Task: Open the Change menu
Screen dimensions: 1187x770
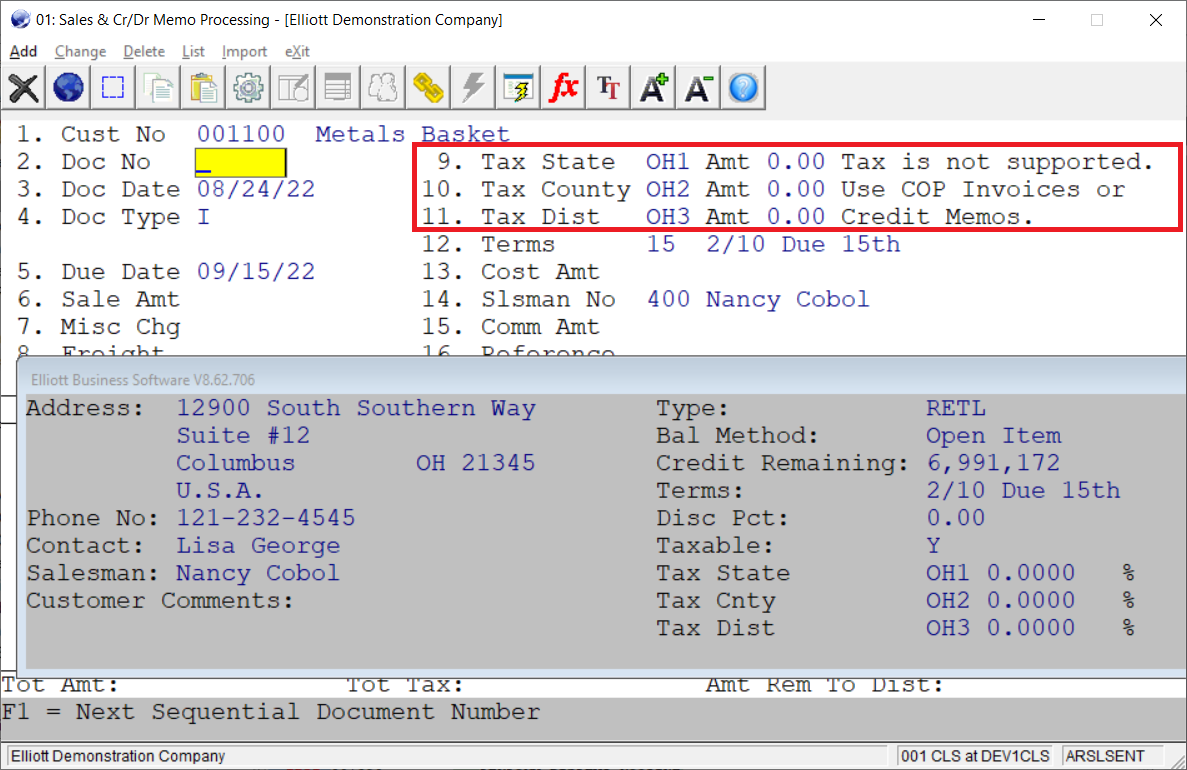Action: (80, 51)
